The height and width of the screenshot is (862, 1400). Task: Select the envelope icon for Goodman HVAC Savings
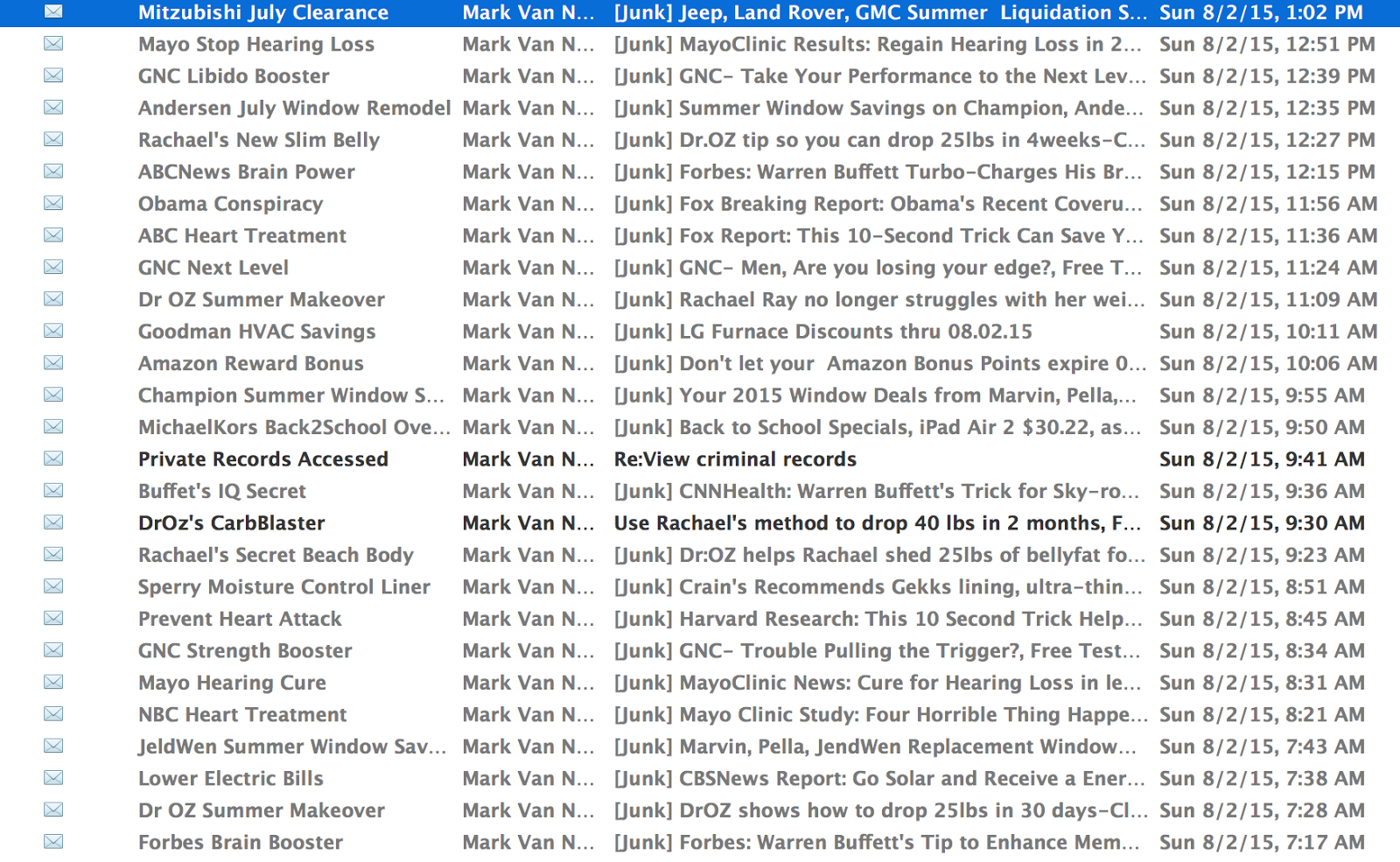(53, 332)
